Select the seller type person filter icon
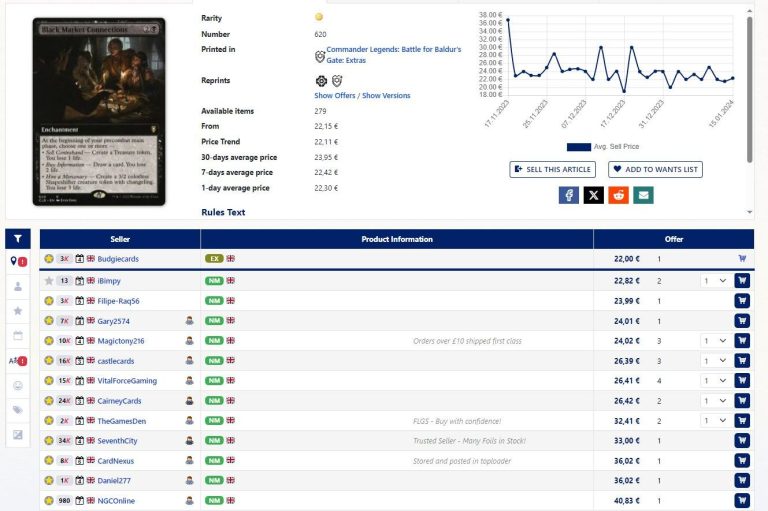This screenshot has width=768, height=511. [18, 286]
